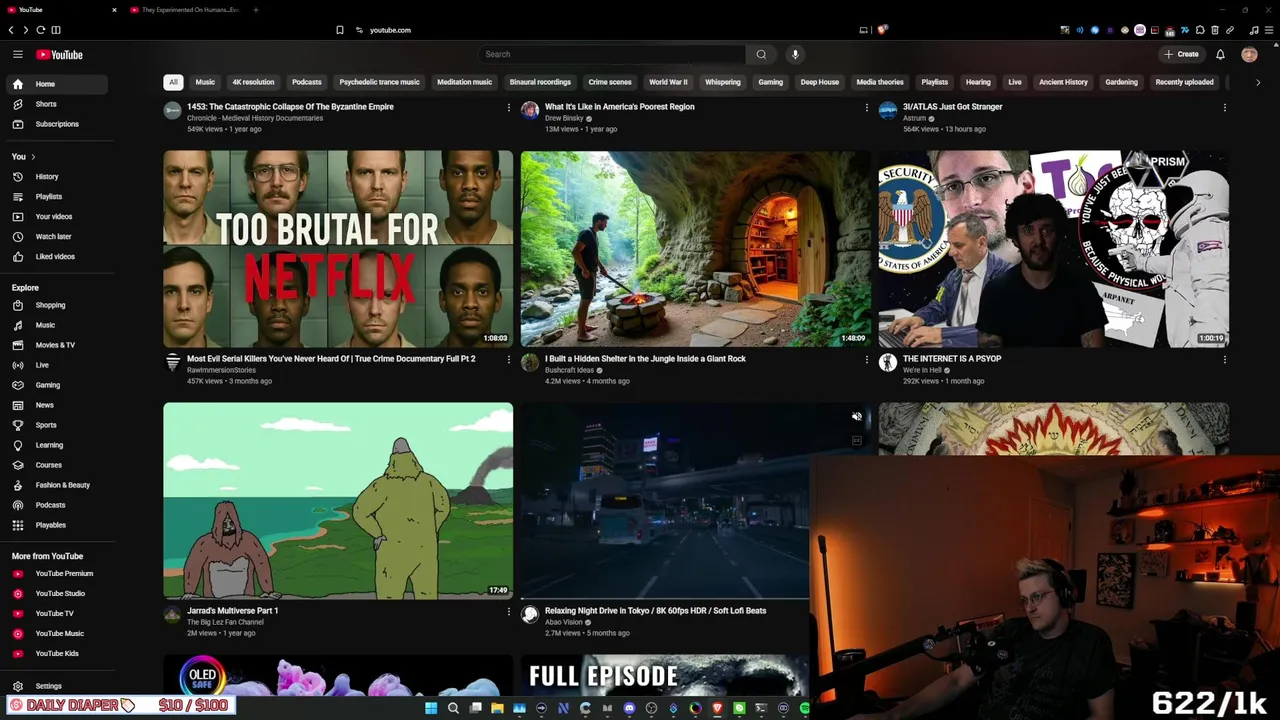Image resolution: width=1280 pixels, height=720 pixels.
Task: Play the Jarrad's Multiverse cartoon thumbnail
Action: coord(338,500)
